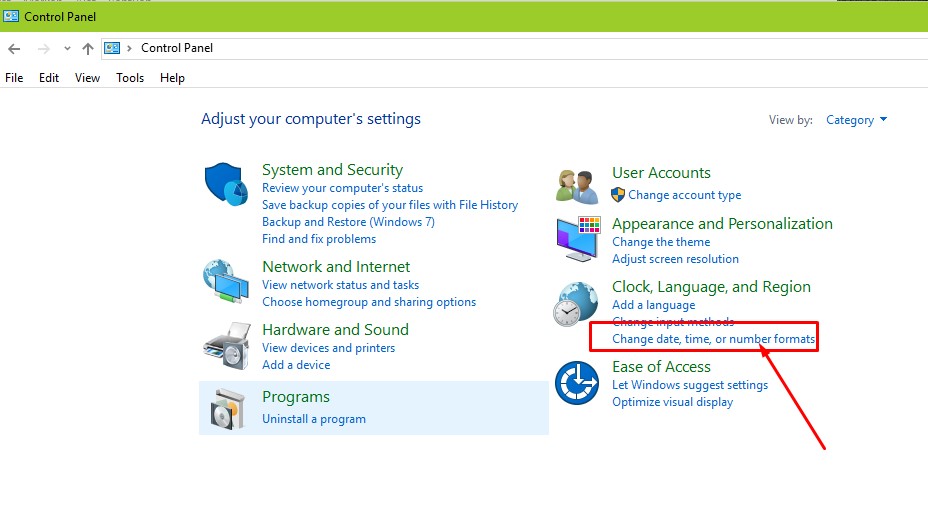Open Network and Internet category

click(x=336, y=267)
